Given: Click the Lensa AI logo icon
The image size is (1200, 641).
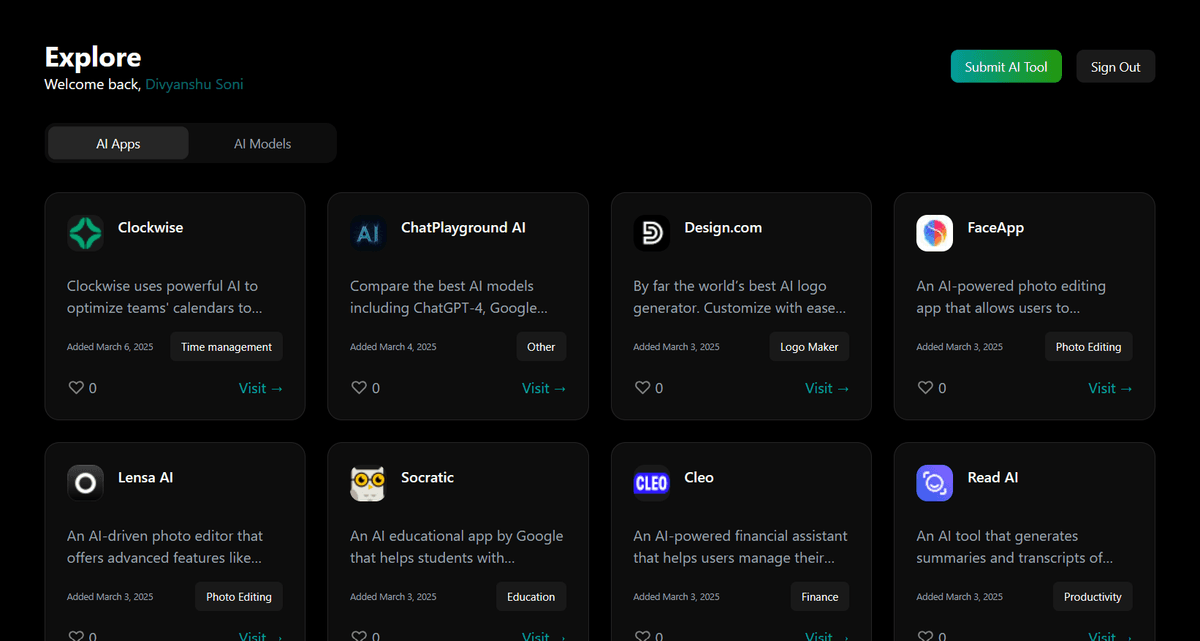Looking at the screenshot, I should [x=85, y=483].
